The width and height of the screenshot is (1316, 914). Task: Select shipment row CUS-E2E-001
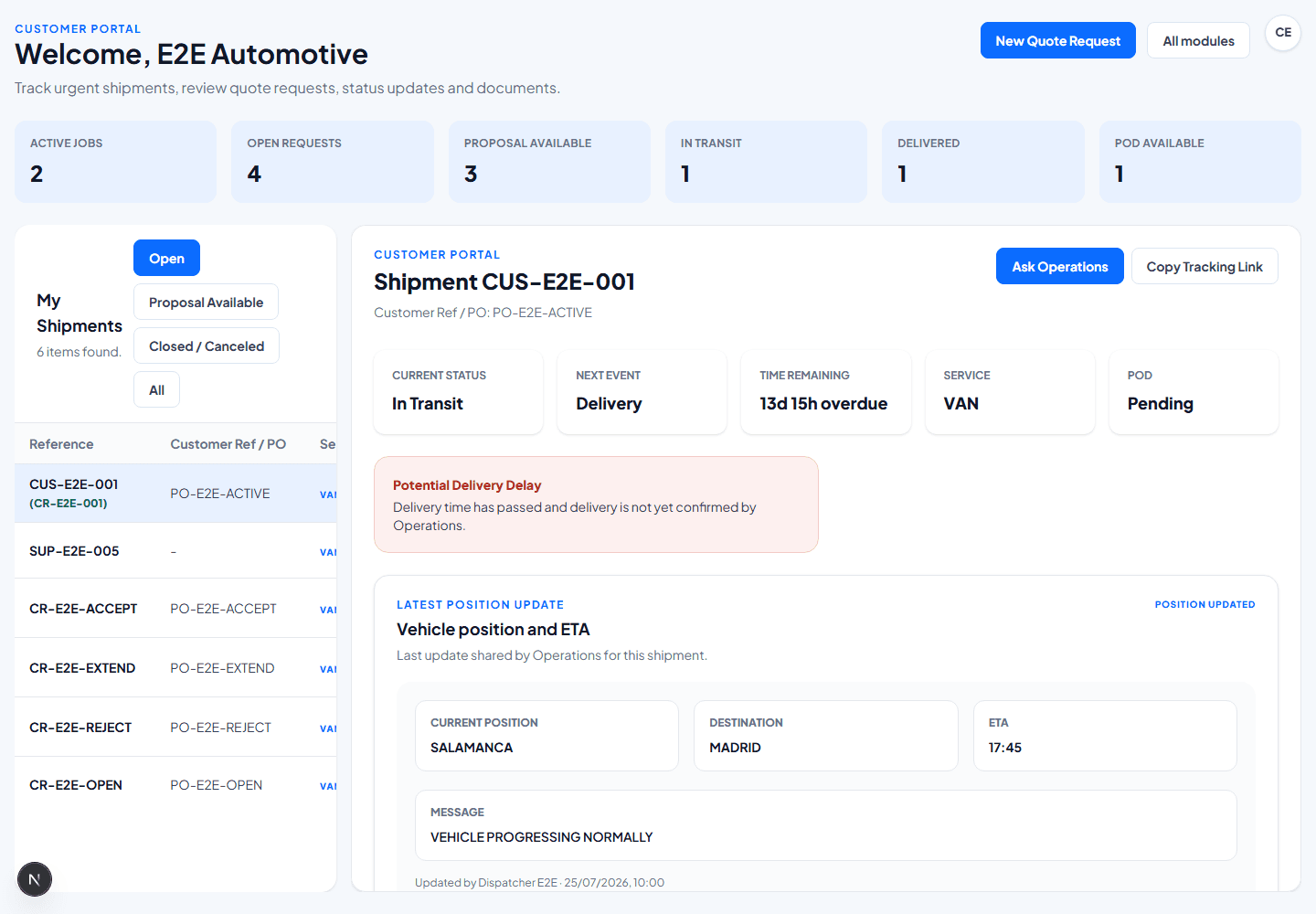pyautogui.click(x=175, y=494)
